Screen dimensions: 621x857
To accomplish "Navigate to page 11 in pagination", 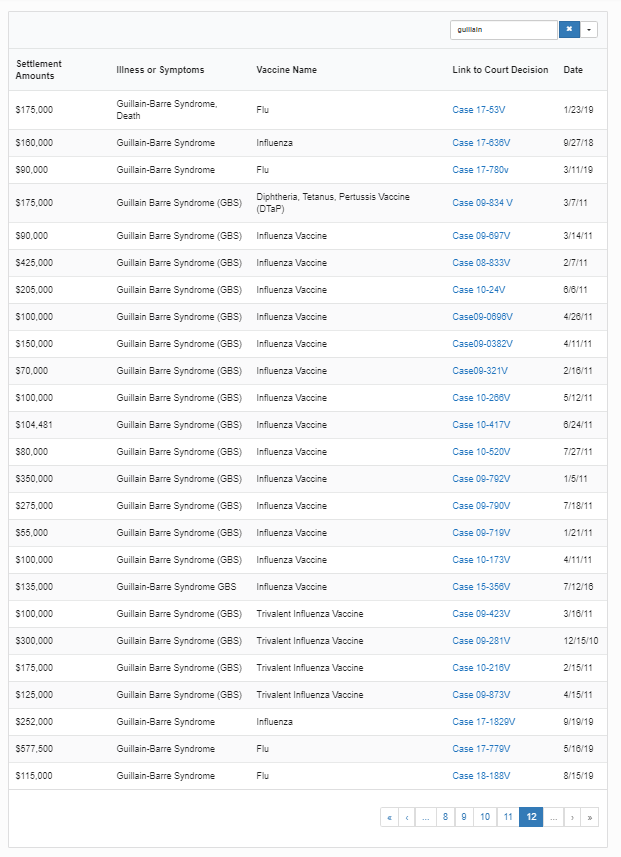I will pos(508,817).
